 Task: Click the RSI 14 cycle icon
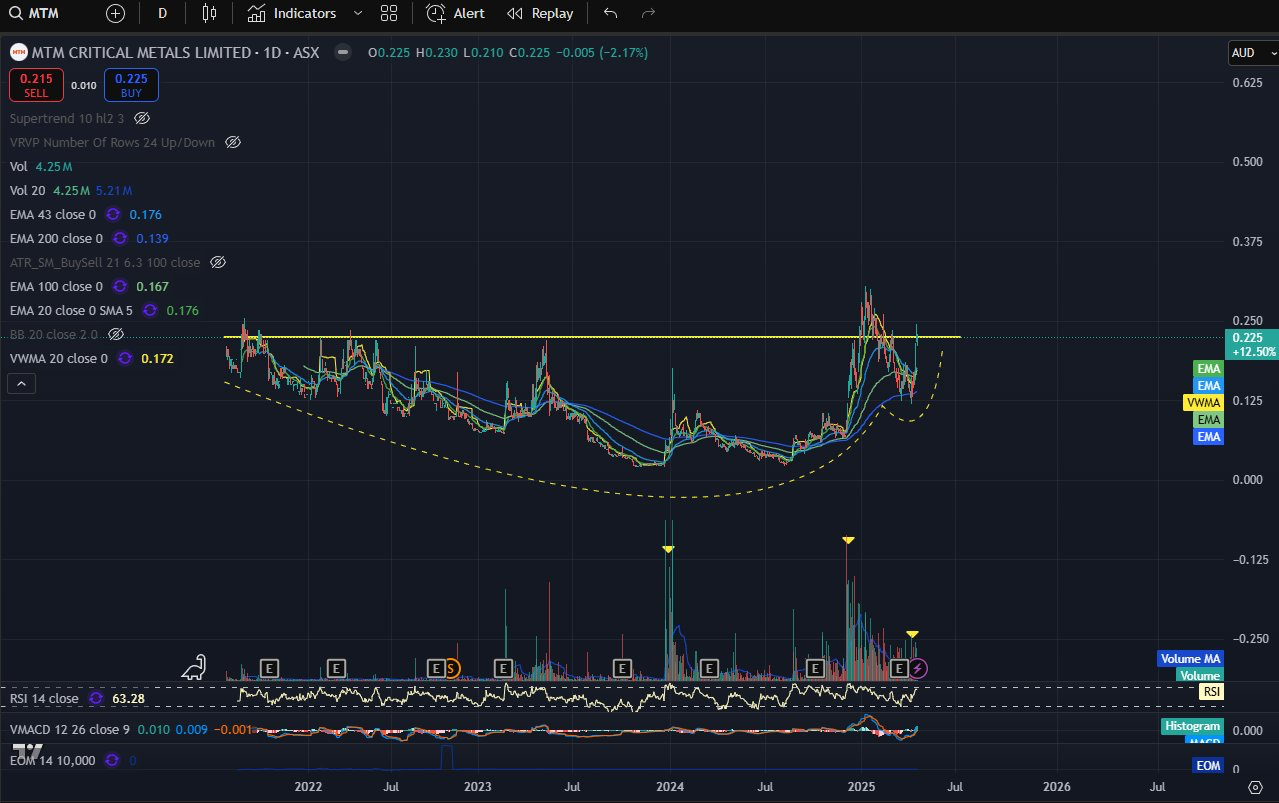(x=96, y=698)
